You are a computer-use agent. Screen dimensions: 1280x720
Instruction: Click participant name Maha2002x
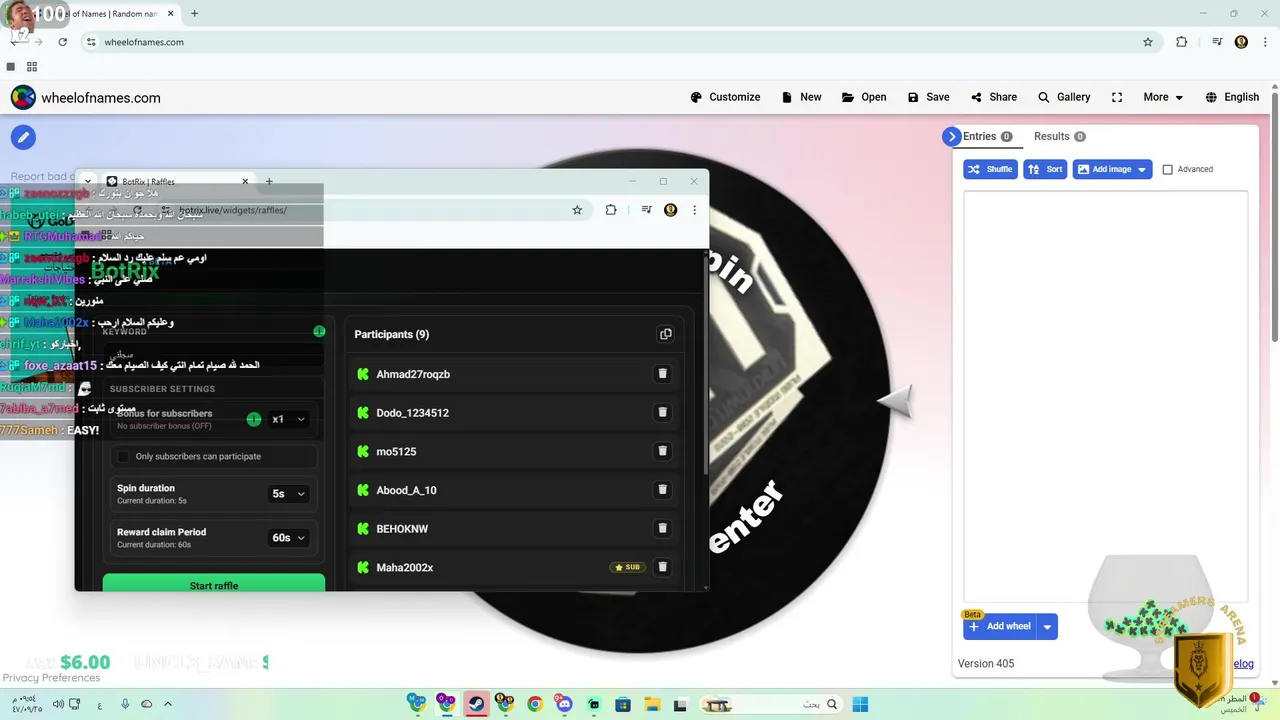[405, 568]
